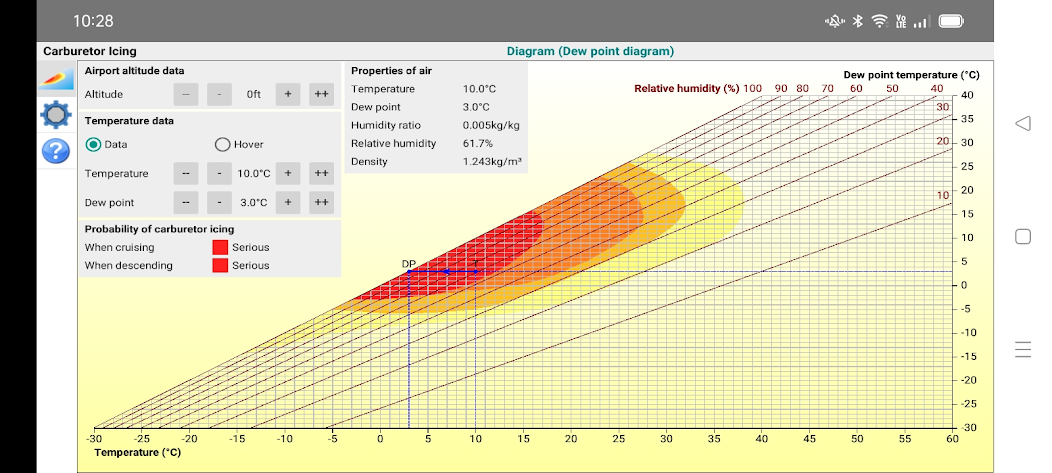Screen dimensions: 1052x473
Task: Increase altitude with double plus button
Action: (x=321, y=94)
